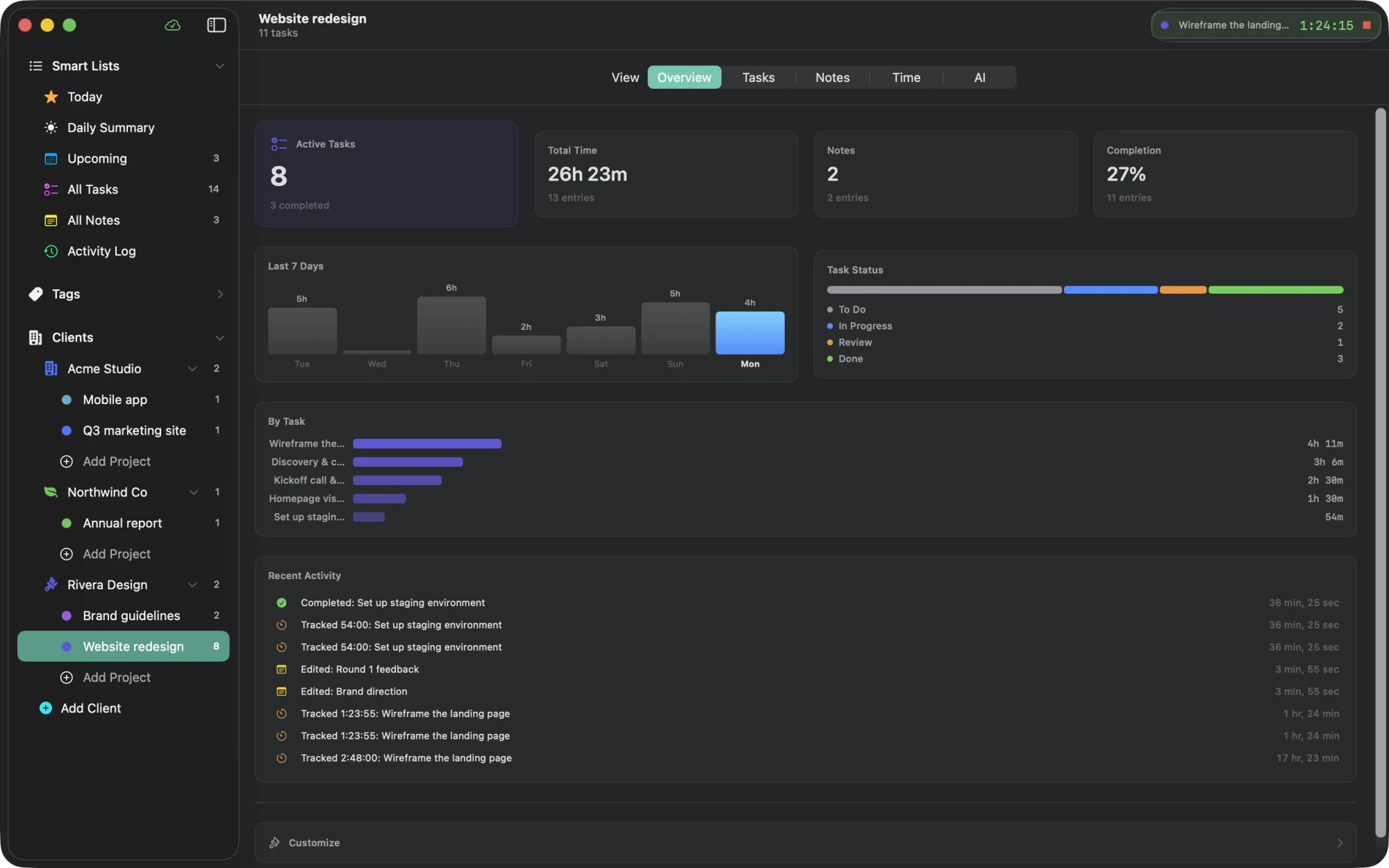Switch to the Notes tab
Screen dimensions: 1389x868
[832, 77]
